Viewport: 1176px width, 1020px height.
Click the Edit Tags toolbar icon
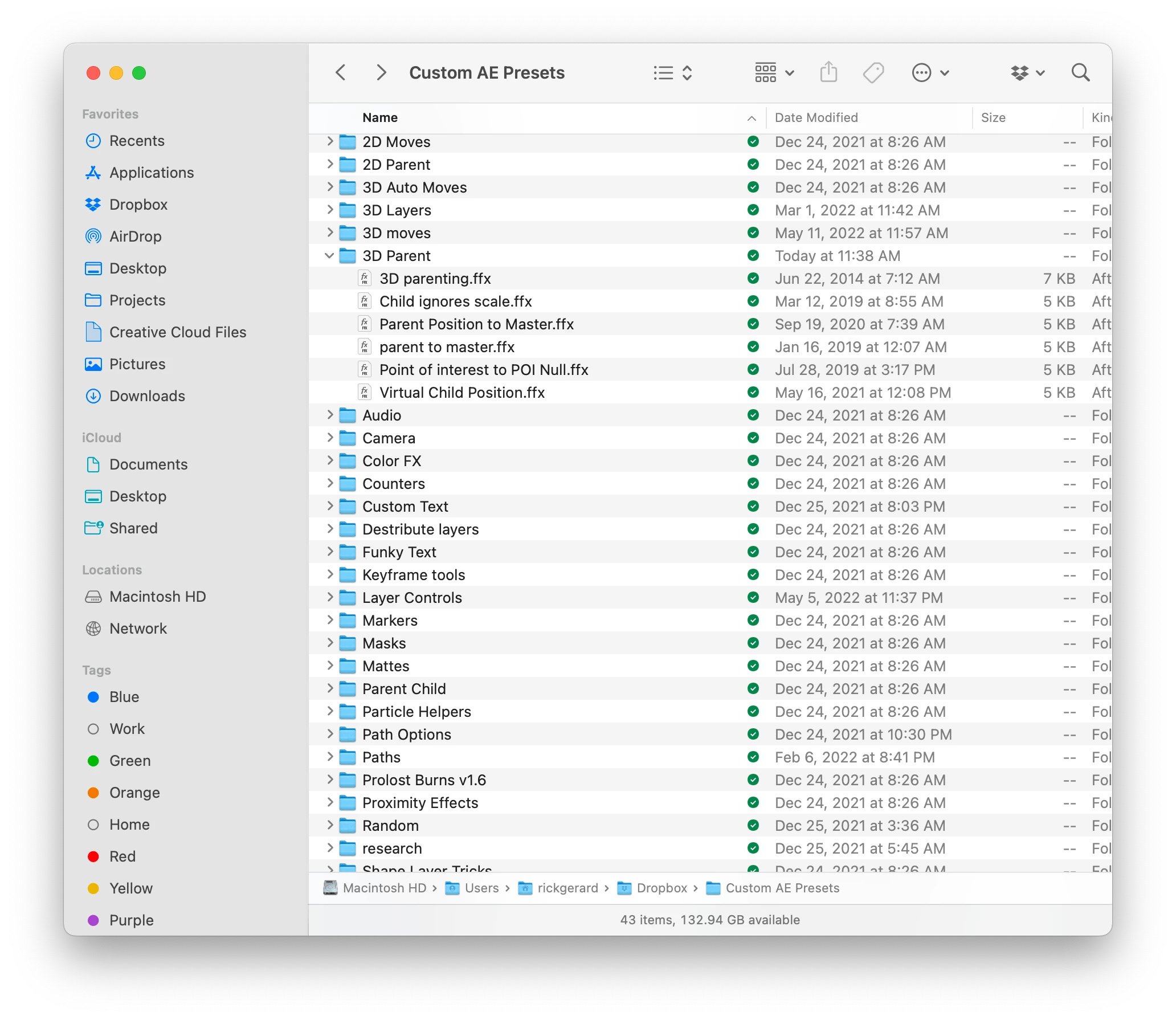pos(873,72)
